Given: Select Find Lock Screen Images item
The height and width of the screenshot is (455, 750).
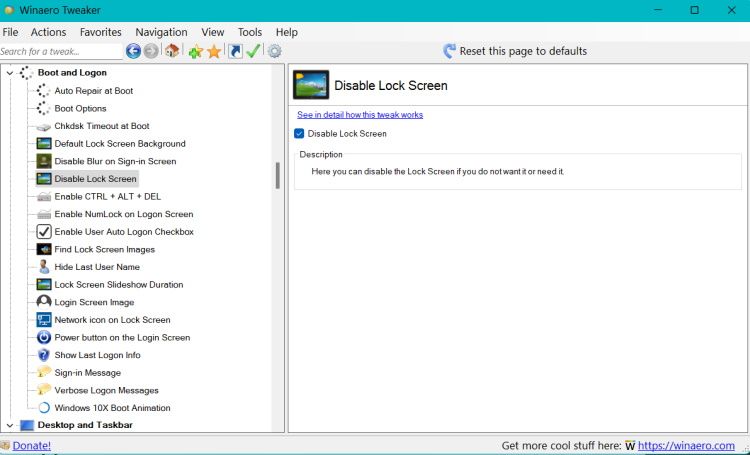Looking at the screenshot, I should [105, 249].
